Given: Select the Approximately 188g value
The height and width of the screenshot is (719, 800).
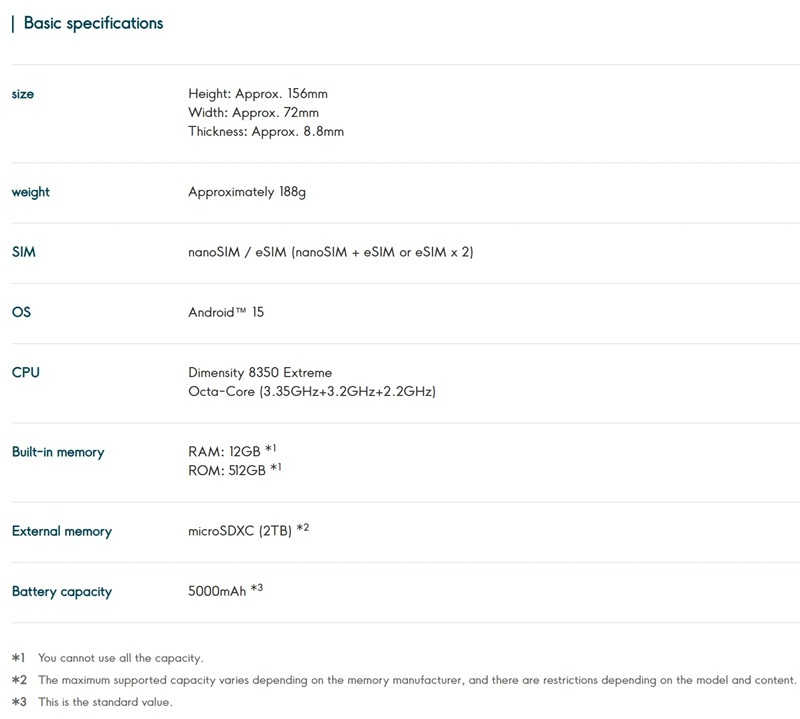Looking at the screenshot, I should (246, 192).
